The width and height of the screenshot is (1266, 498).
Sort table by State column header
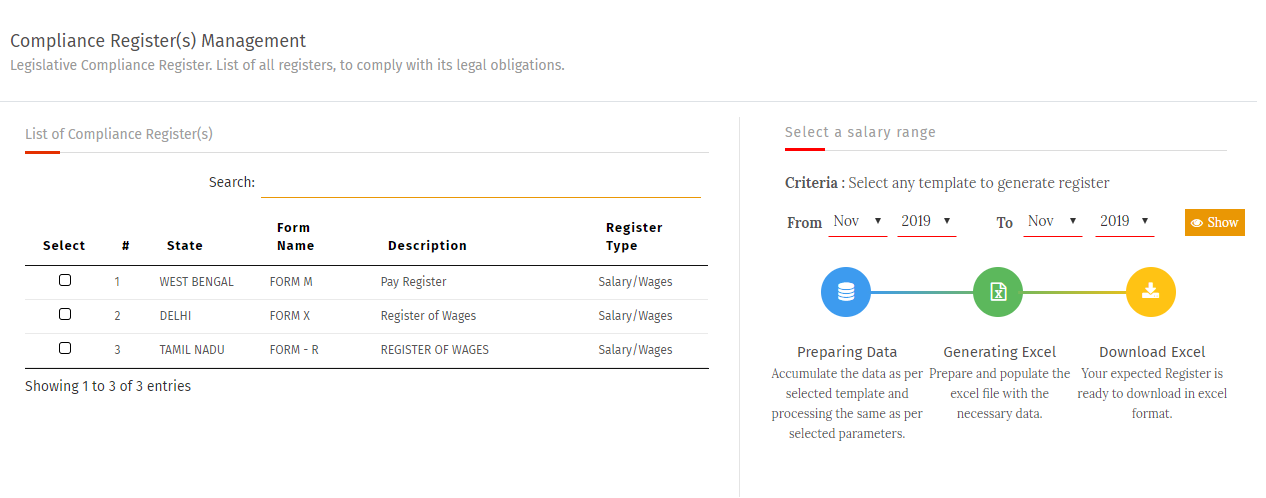tap(185, 245)
